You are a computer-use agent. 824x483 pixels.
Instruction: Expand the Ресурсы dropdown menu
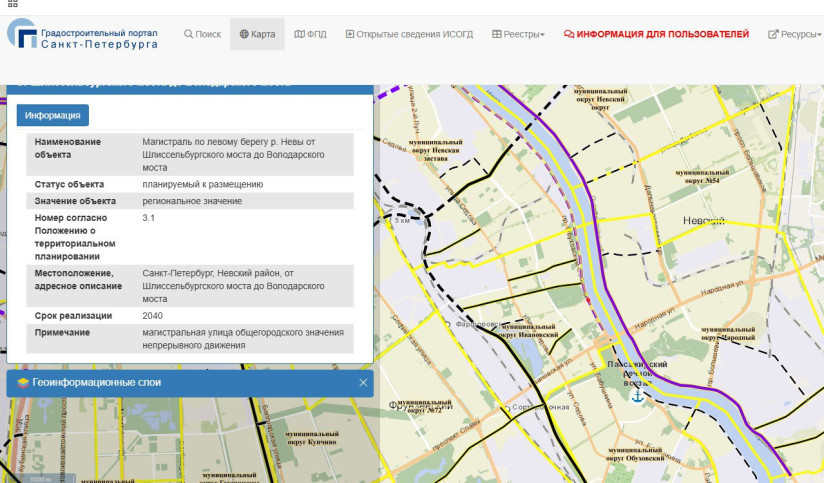tap(793, 34)
